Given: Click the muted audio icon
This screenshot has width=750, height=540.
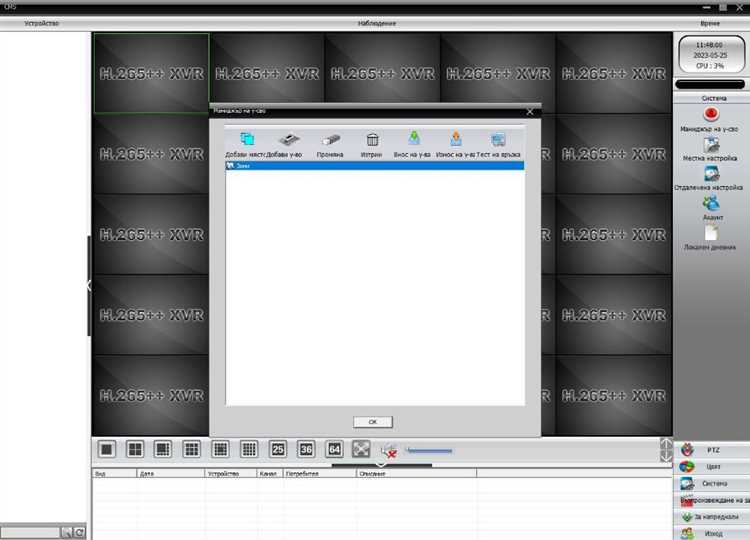Looking at the screenshot, I should click(x=389, y=450).
